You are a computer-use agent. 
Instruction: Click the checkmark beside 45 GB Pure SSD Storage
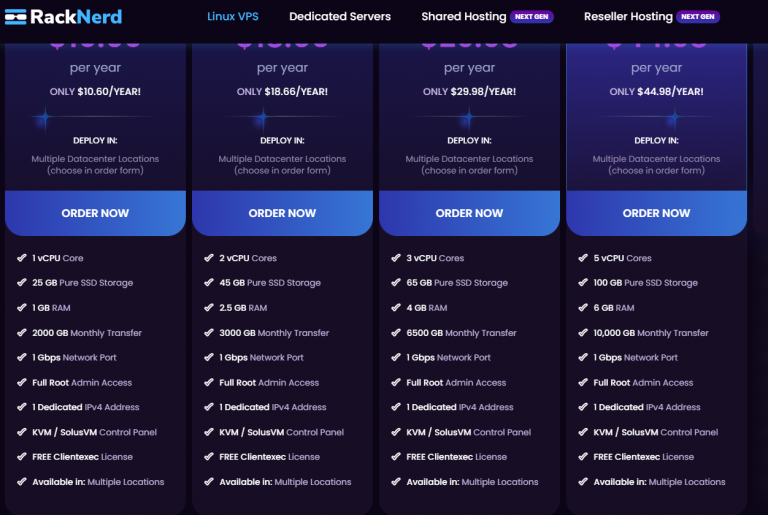point(209,283)
